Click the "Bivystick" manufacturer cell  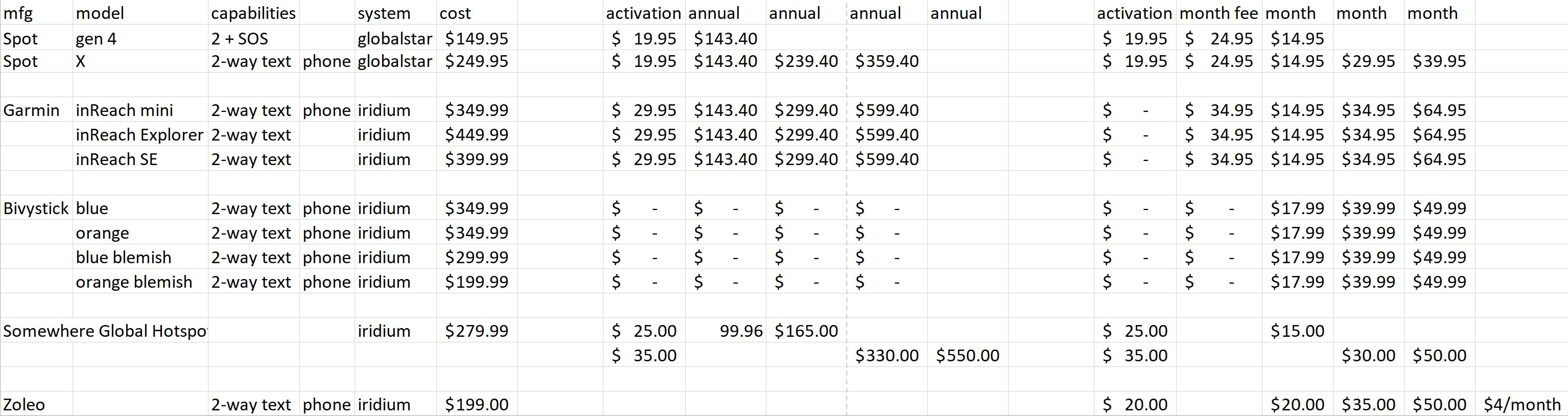[36, 209]
